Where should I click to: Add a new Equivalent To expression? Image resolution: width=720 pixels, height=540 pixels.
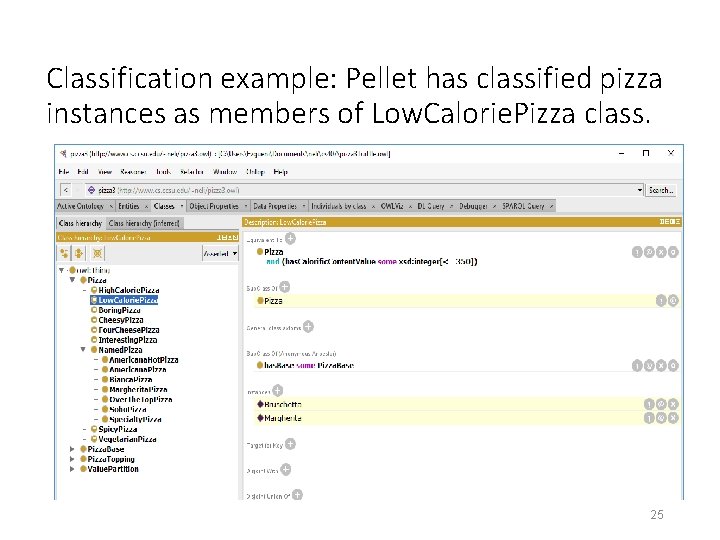290,239
